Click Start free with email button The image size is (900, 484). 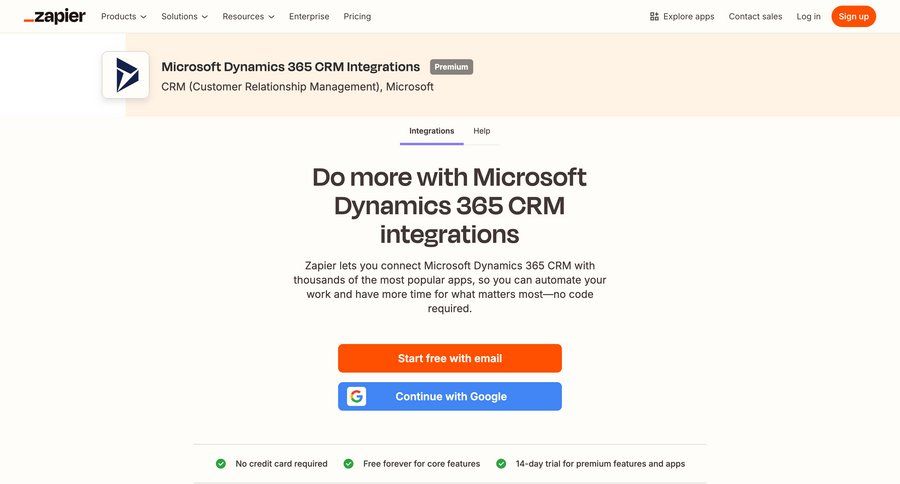coord(450,358)
